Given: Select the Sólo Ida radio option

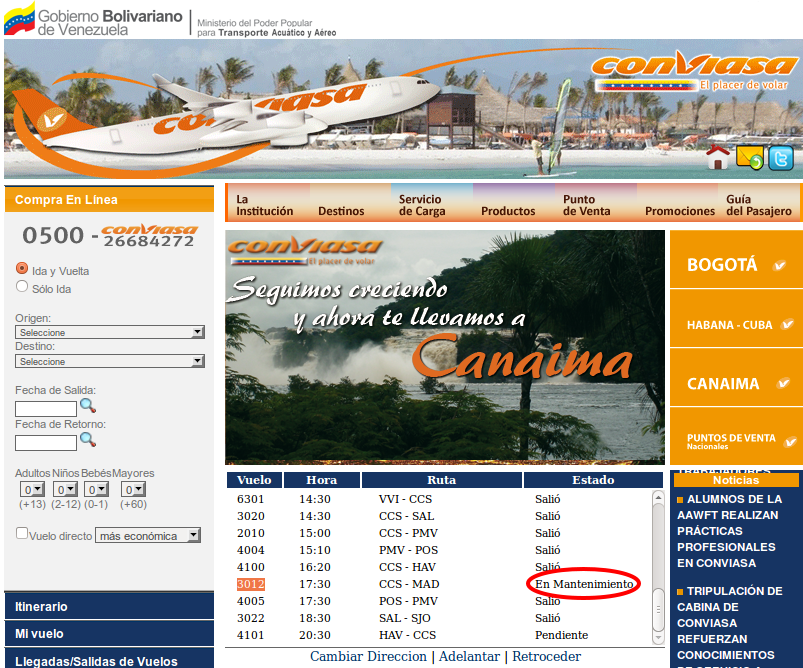Looking at the screenshot, I should [x=22, y=288].
